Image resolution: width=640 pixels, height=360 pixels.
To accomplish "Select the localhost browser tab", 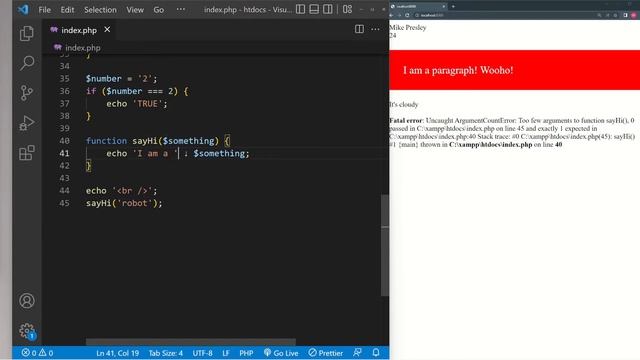I will [x=418, y=7].
